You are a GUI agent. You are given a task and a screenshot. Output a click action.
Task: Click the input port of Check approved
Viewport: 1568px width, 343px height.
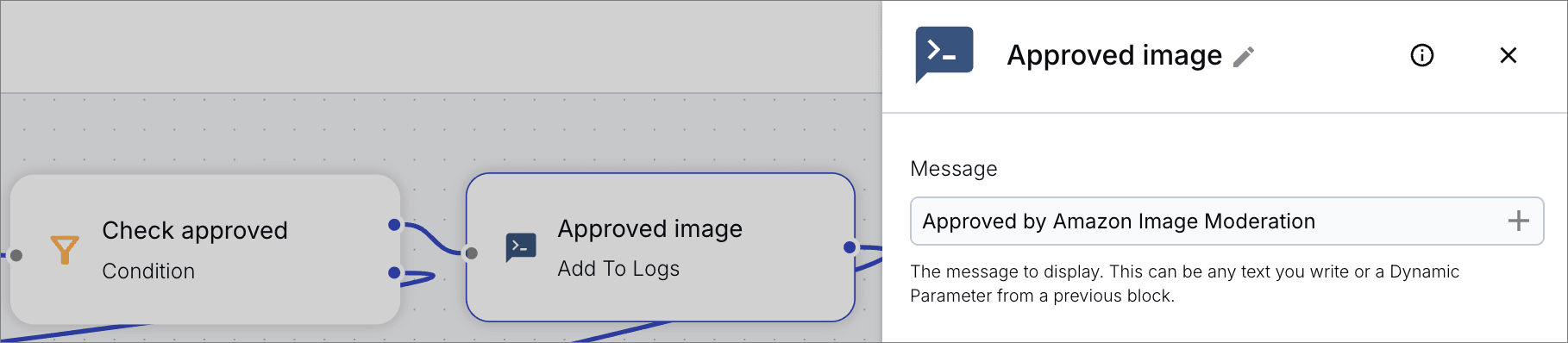point(16,255)
